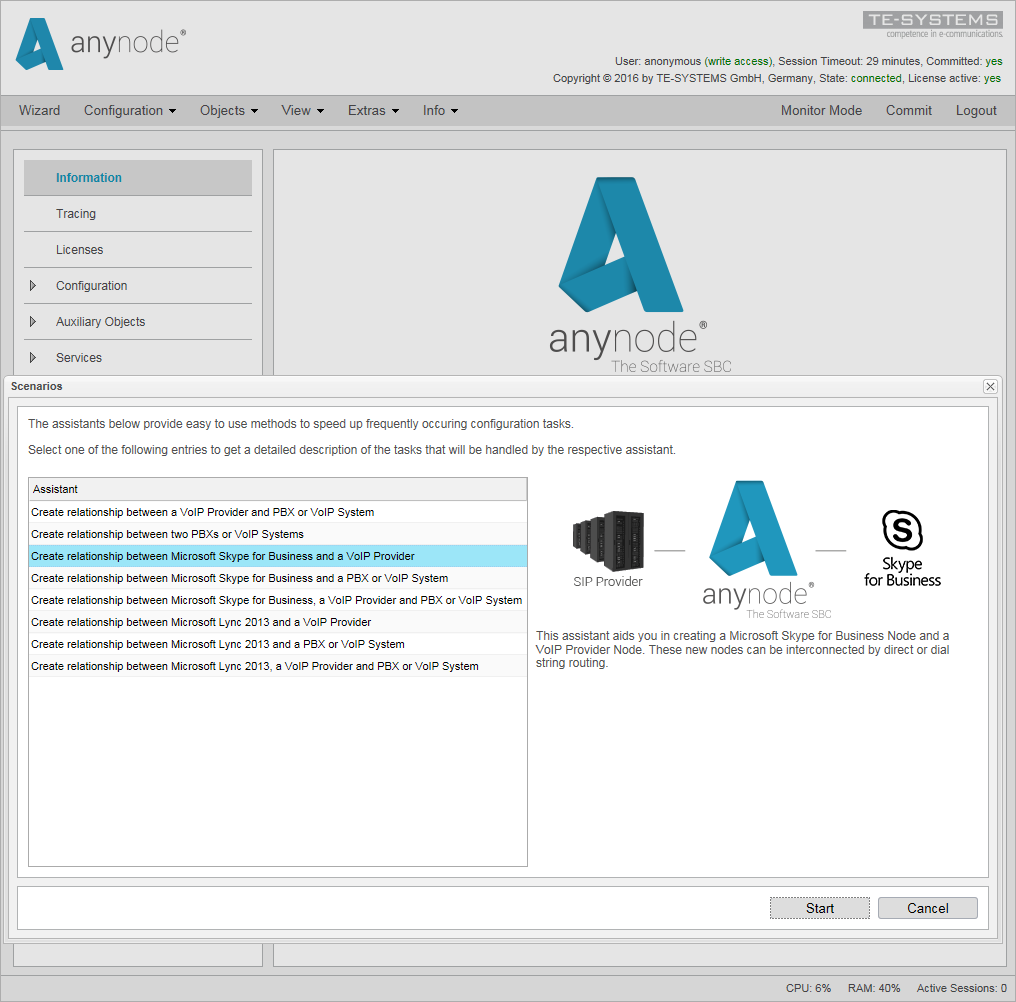Select Skype for Business and a VoIP Provider
Viewport: 1016px width, 1002px height.
(278, 556)
